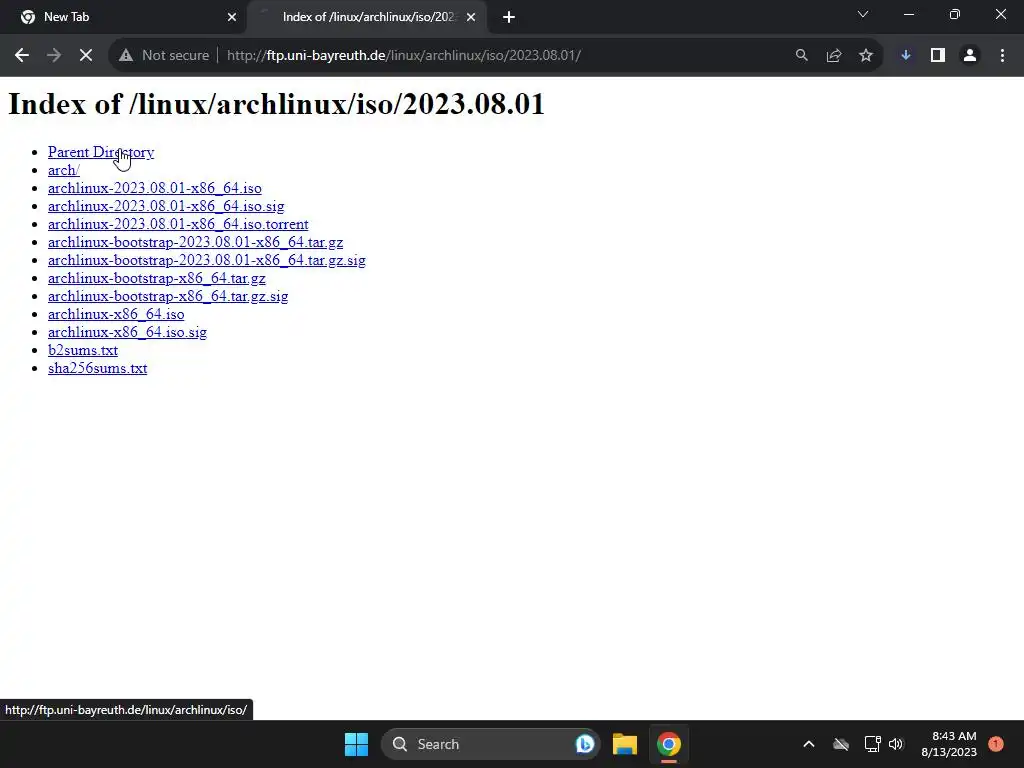Close the New Tab tab

coord(232,17)
